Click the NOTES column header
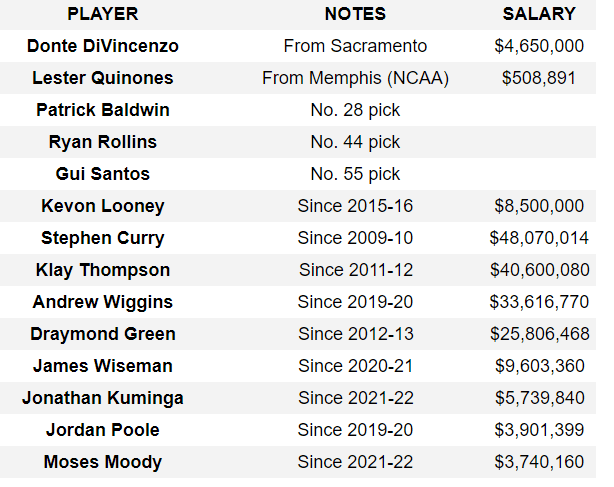 pos(355,14)
